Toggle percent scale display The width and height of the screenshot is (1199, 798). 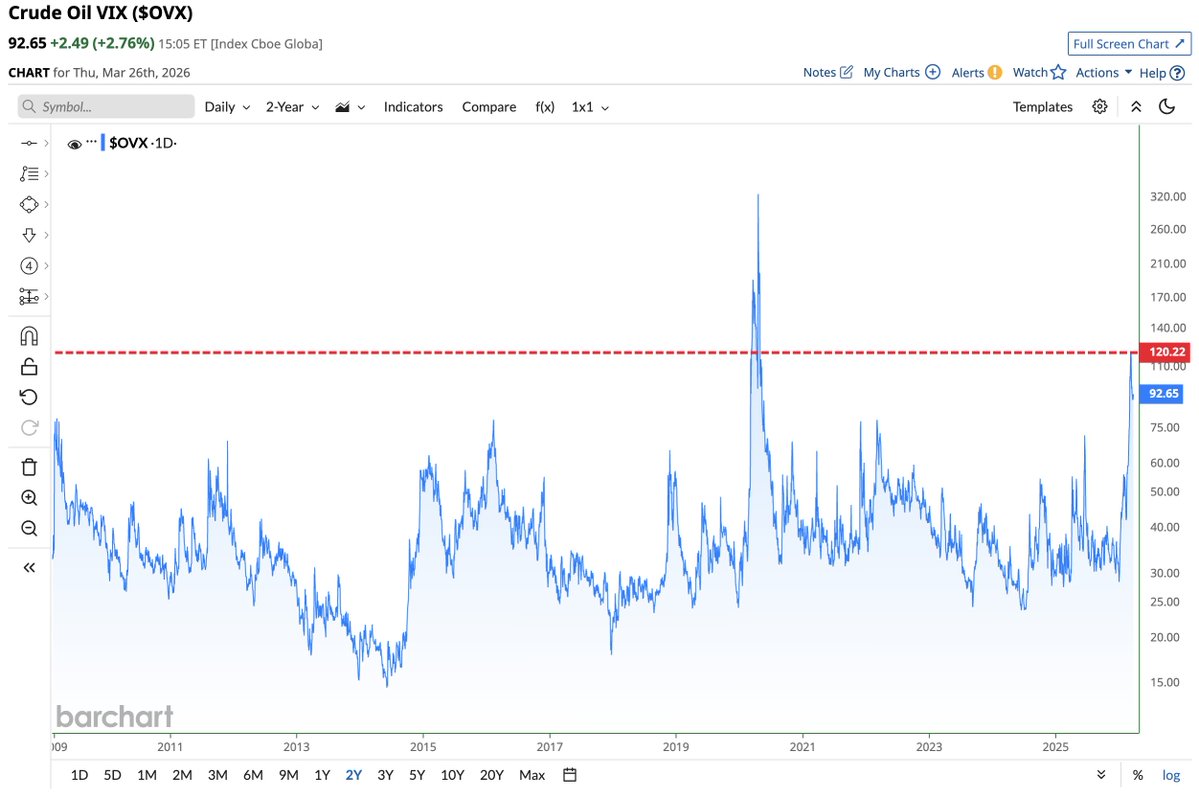coord(1136,775)
